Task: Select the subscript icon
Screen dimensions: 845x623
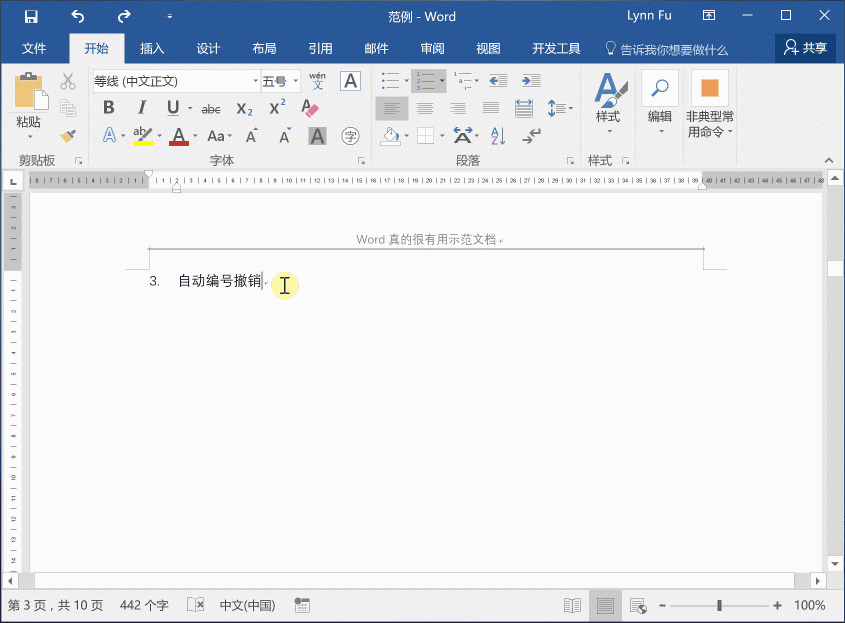Action: [x=243, y=108]
